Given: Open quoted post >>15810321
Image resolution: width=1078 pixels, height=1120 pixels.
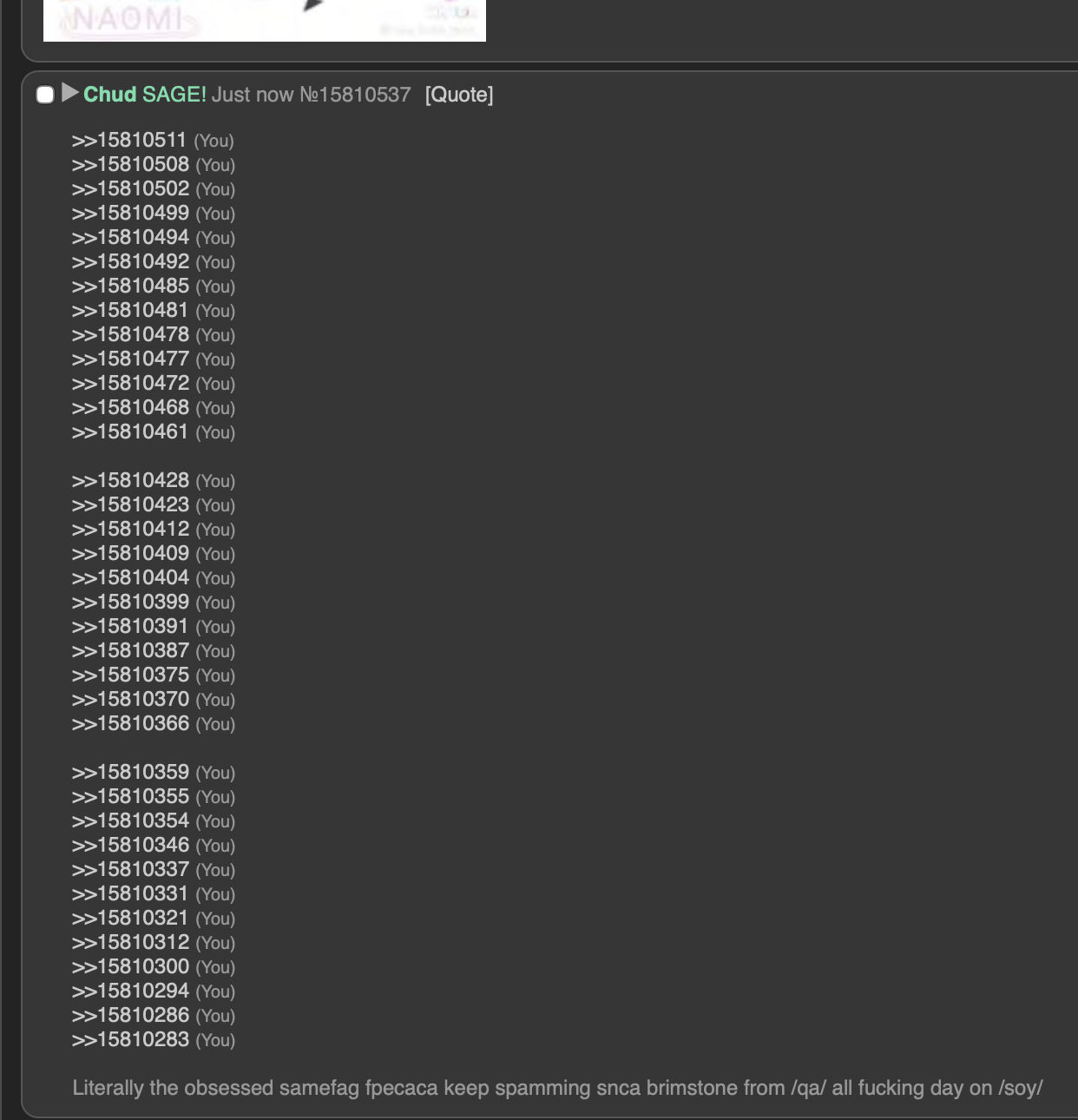Looking at the screenshot, I should [x=130, y=919].
